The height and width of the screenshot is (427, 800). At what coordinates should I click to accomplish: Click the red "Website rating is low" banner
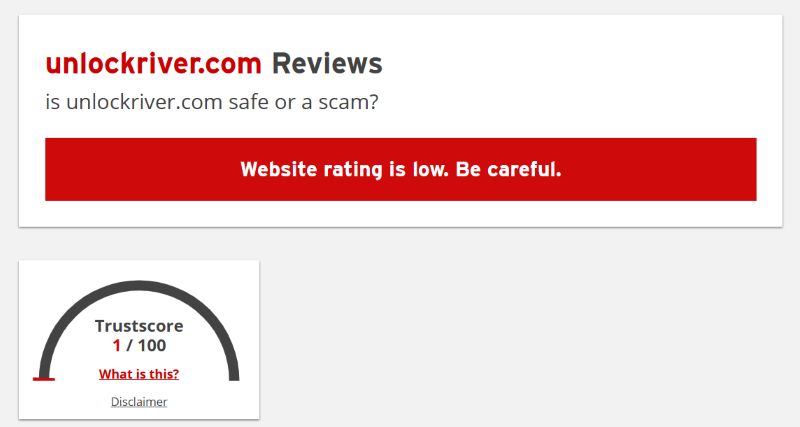coord(401,169)
